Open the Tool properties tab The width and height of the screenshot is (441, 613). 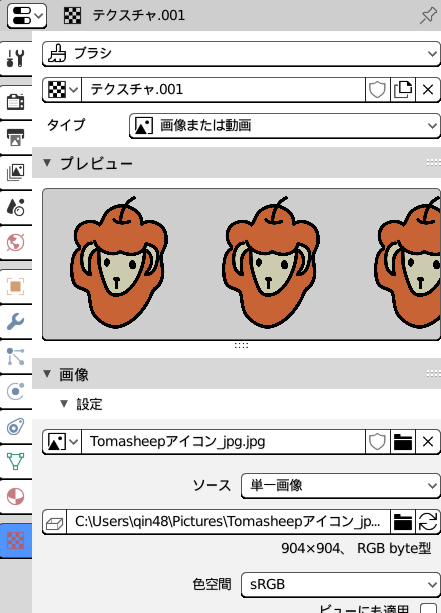click(16, 58)
